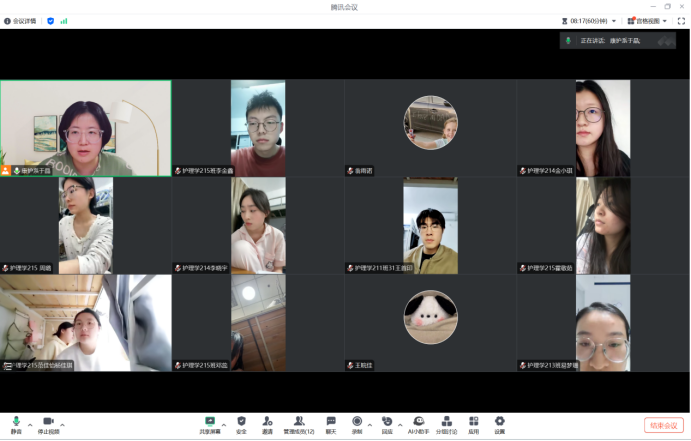Viewport: 691px width, 441px height.
Task: Open the Chat (聊天) panel
Action: 331,424
